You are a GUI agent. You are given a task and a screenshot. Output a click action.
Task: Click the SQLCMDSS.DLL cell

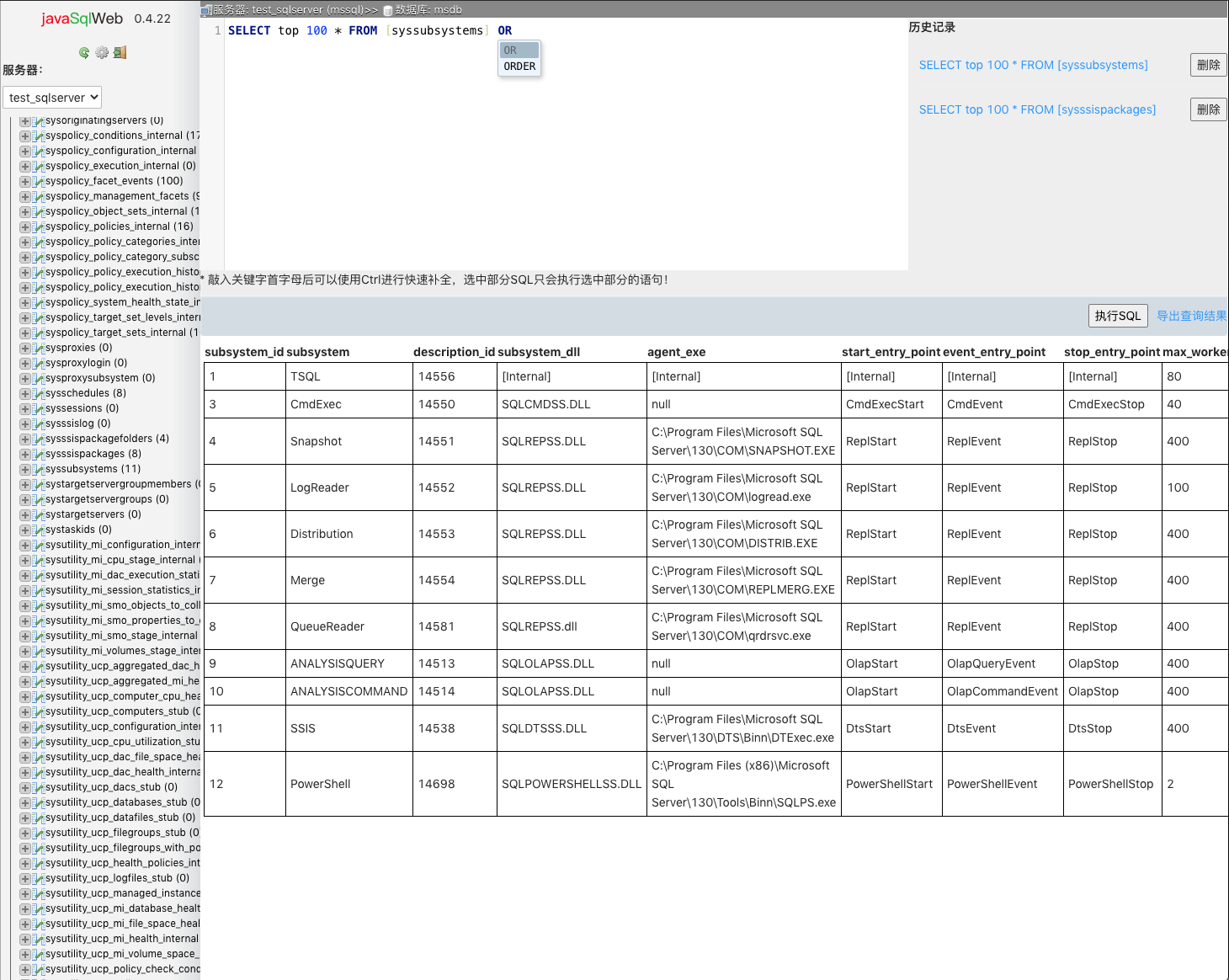point(572,404)
